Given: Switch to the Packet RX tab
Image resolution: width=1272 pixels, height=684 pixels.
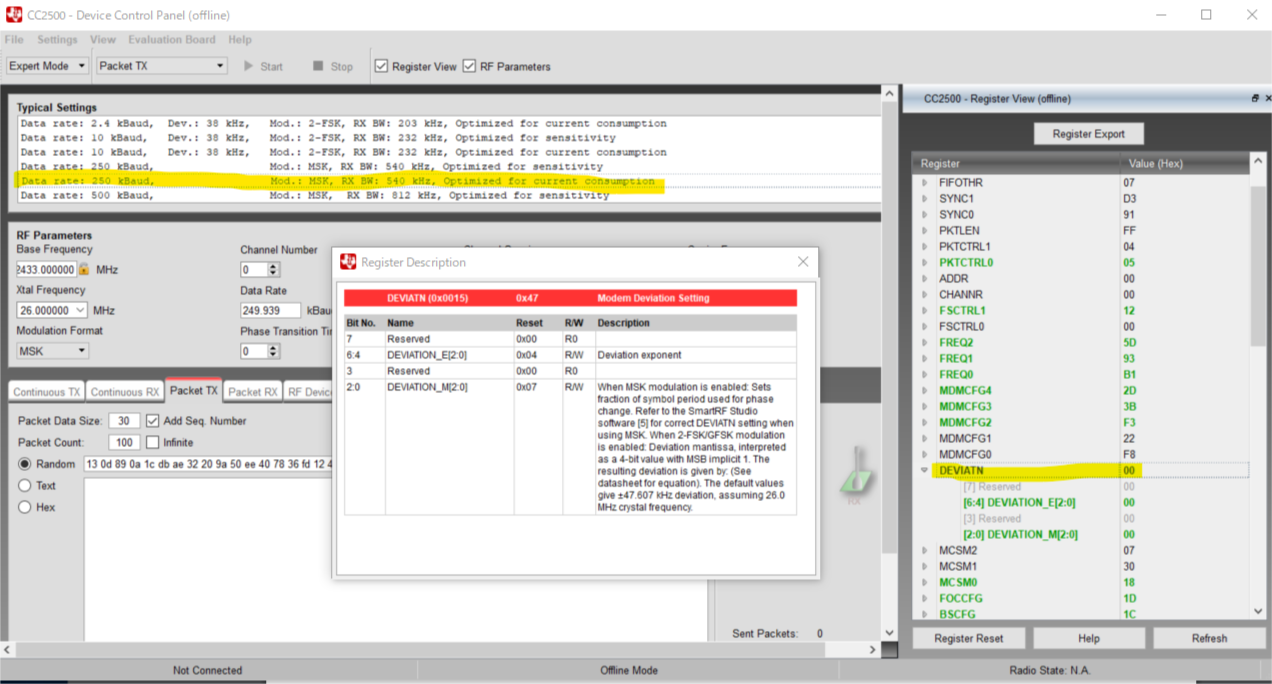Looking at the screenshot, I should [x=253, y=392].
